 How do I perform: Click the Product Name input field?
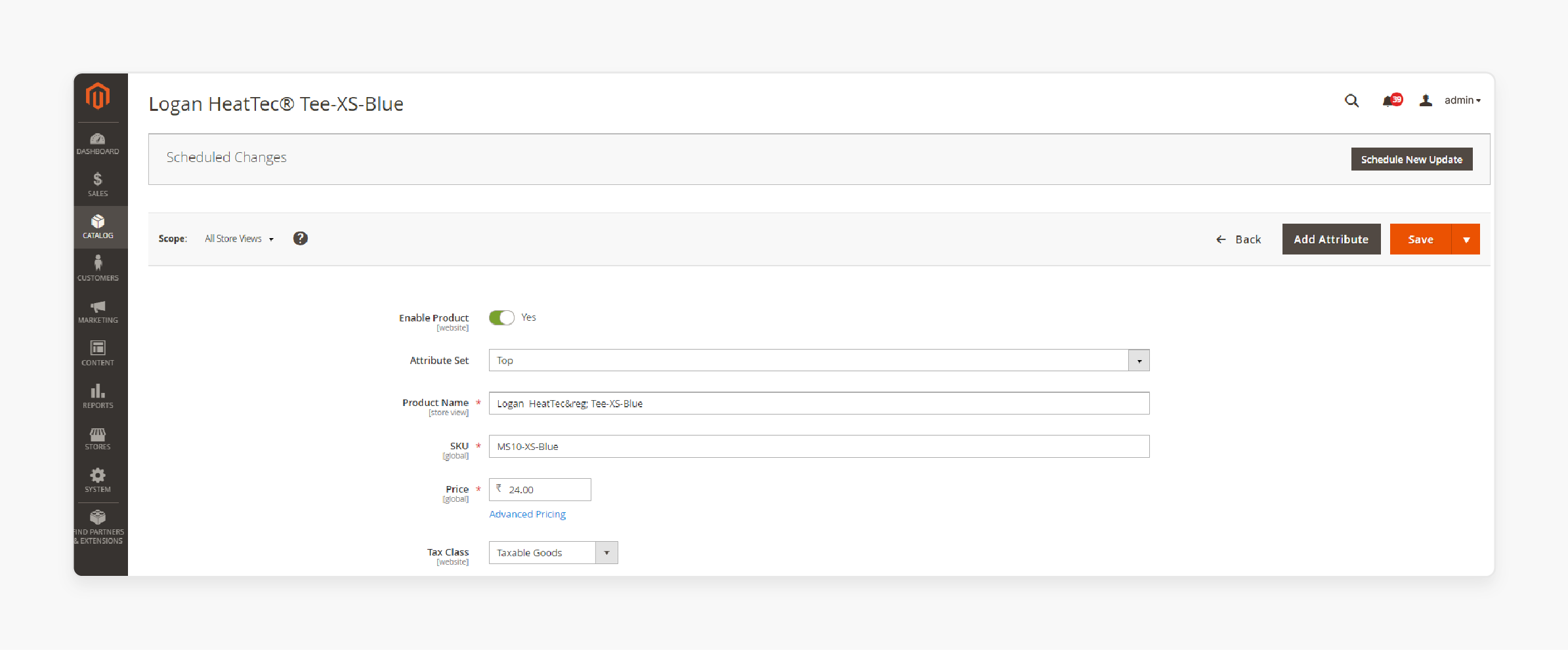coord(819,403)
